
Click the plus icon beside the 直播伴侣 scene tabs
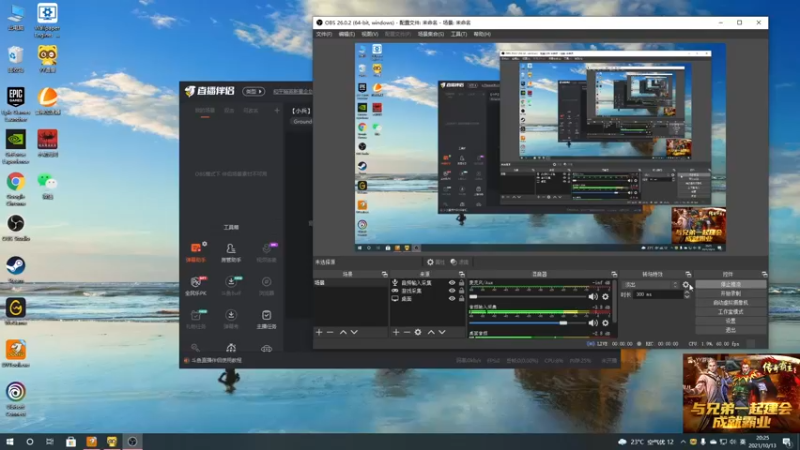click(x=277, y=110)
